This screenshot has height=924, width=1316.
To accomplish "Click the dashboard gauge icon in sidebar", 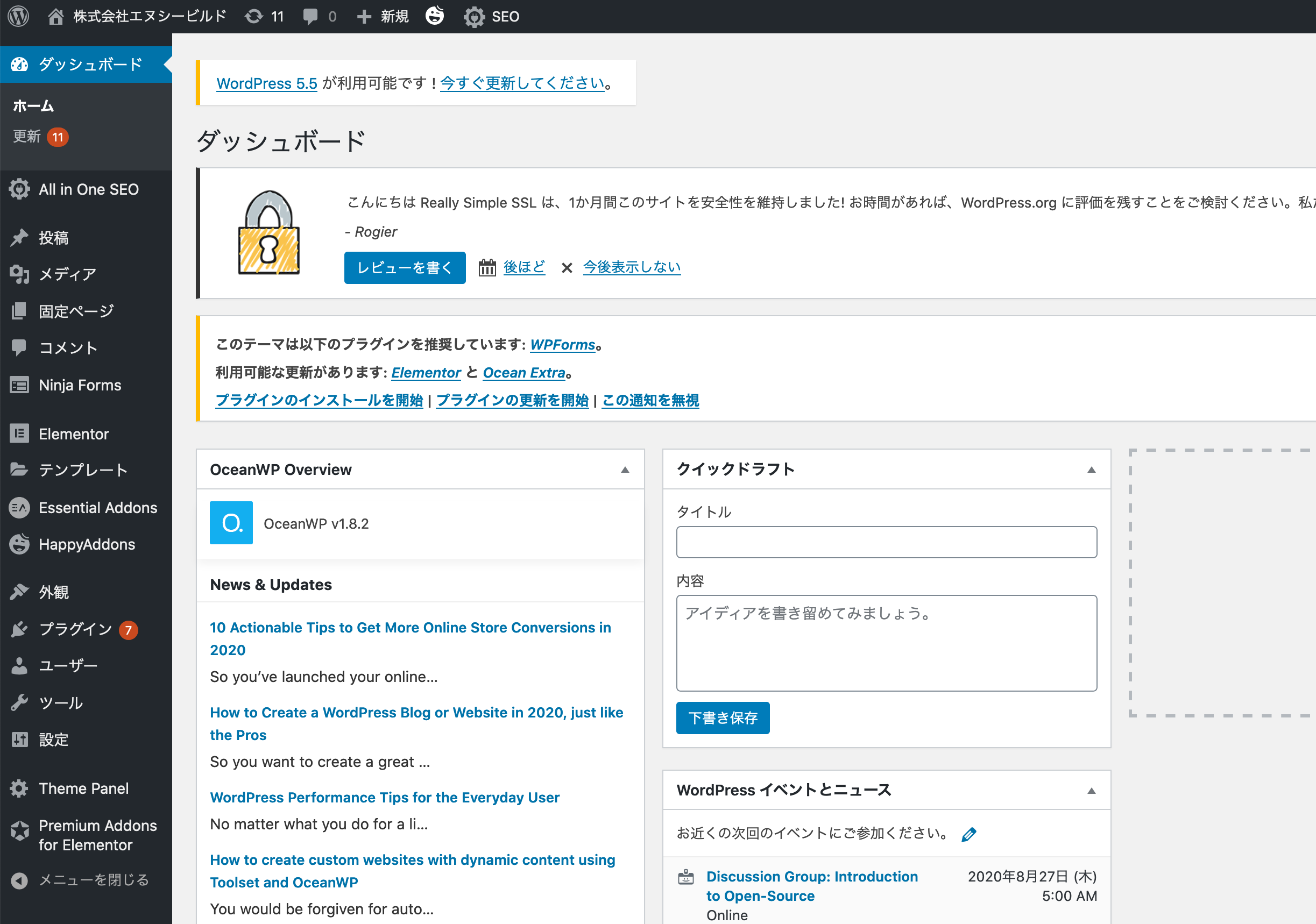I will click(19, 64).
